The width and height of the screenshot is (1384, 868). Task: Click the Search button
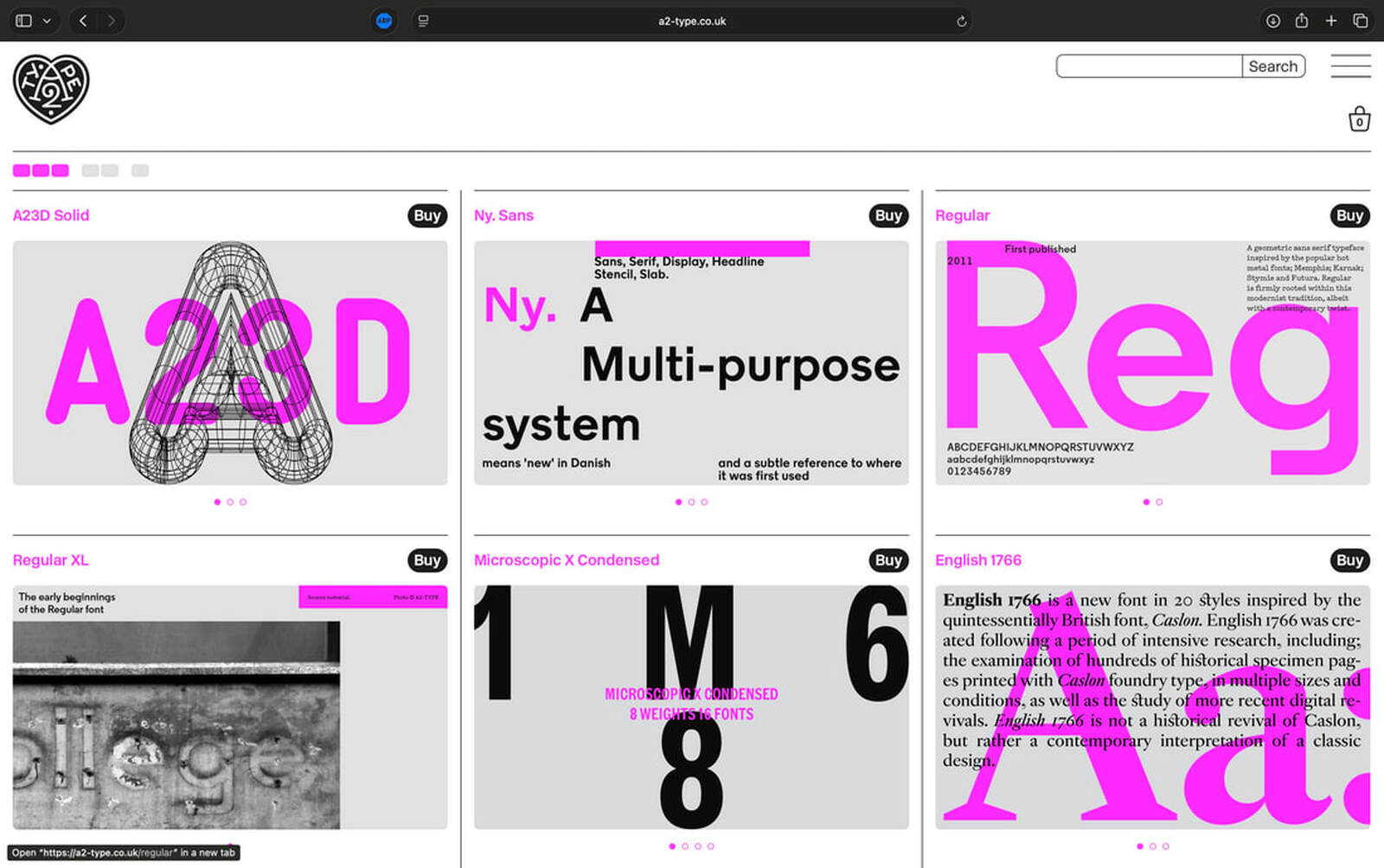(1272, 67)
